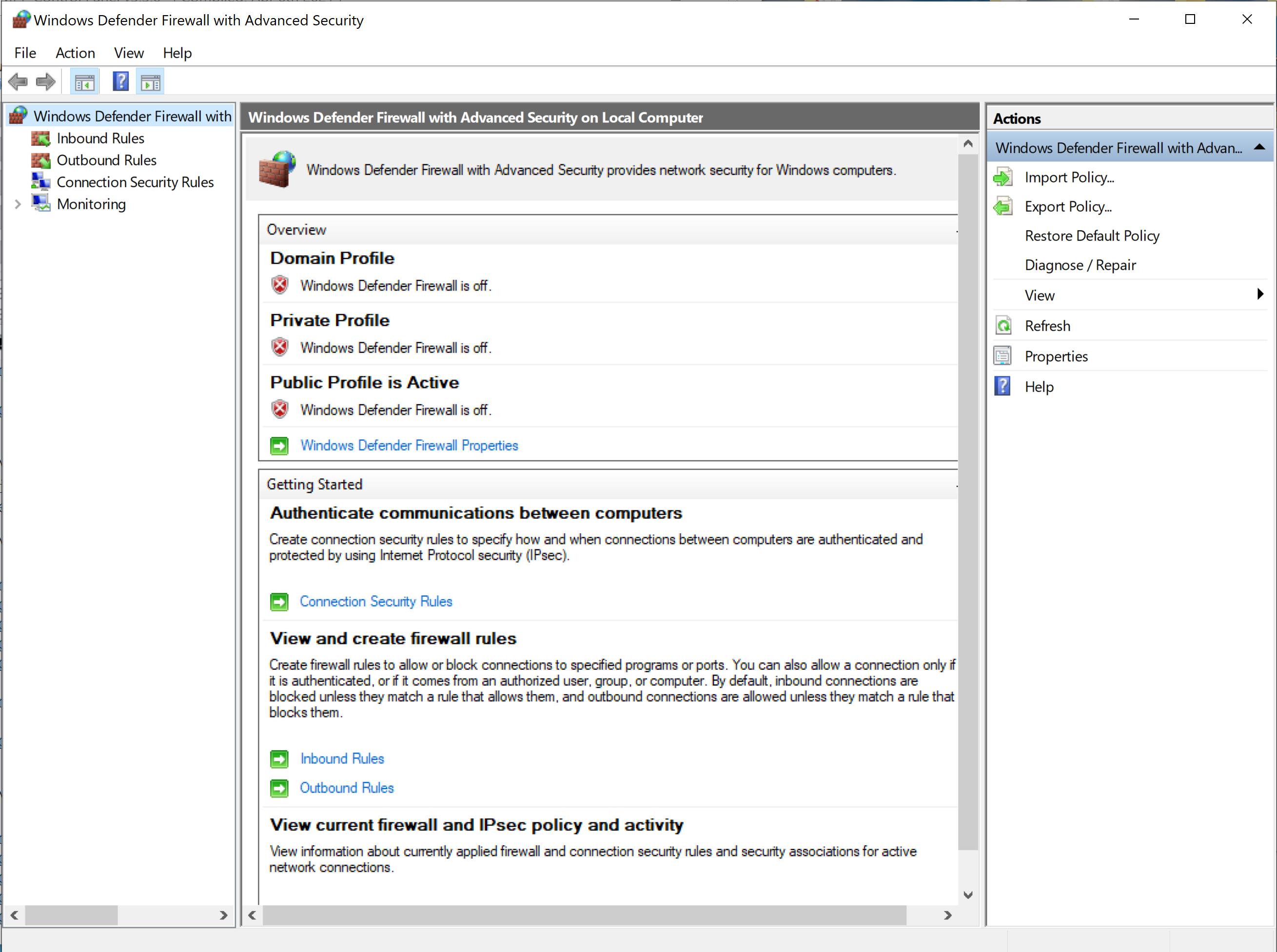The image size is (1277, 952).
Task: Click the Back arrow toolbar icon
Action: click(18, 82)
